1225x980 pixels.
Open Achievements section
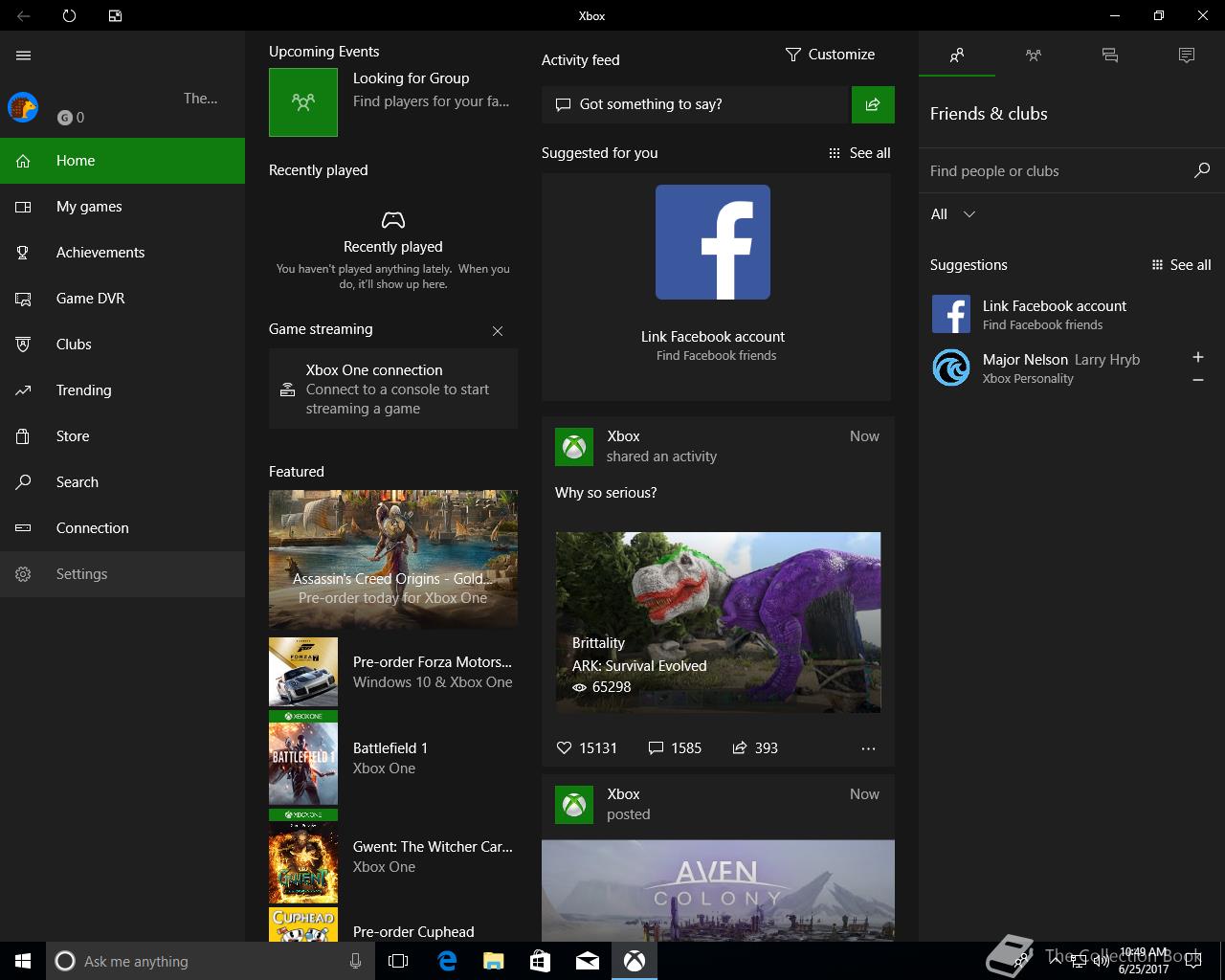click(x=122, y=253)
